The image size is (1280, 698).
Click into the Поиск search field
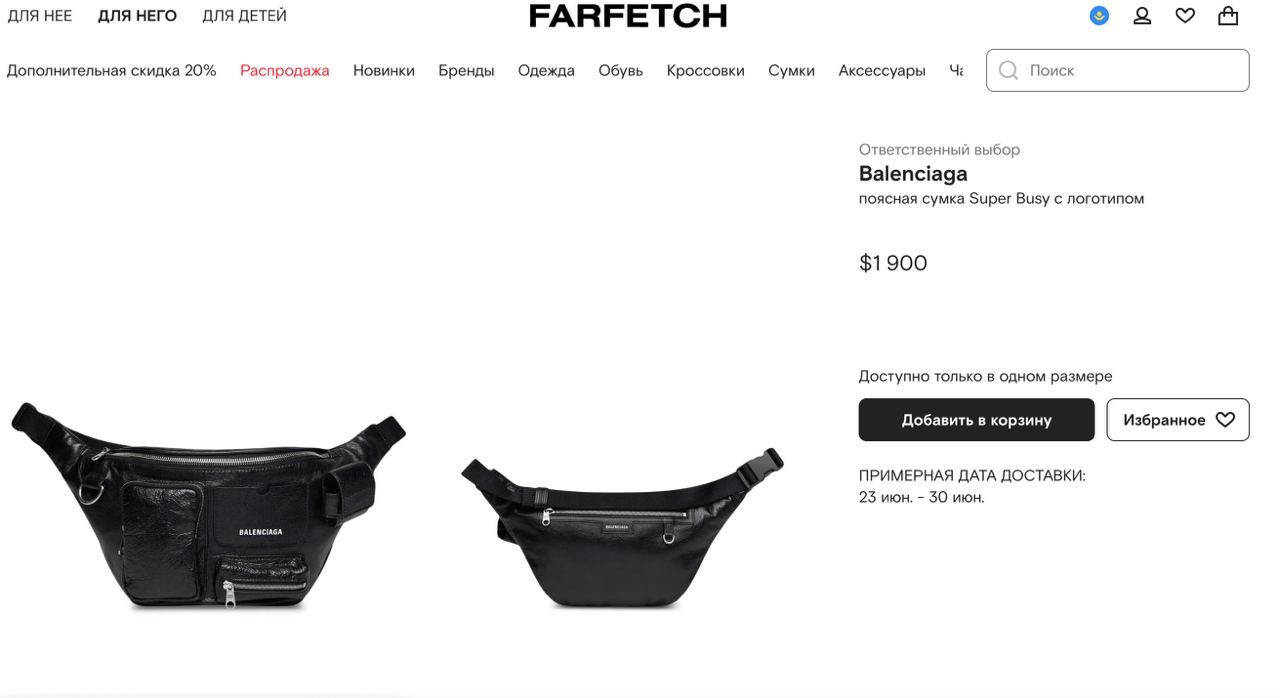1118,70
